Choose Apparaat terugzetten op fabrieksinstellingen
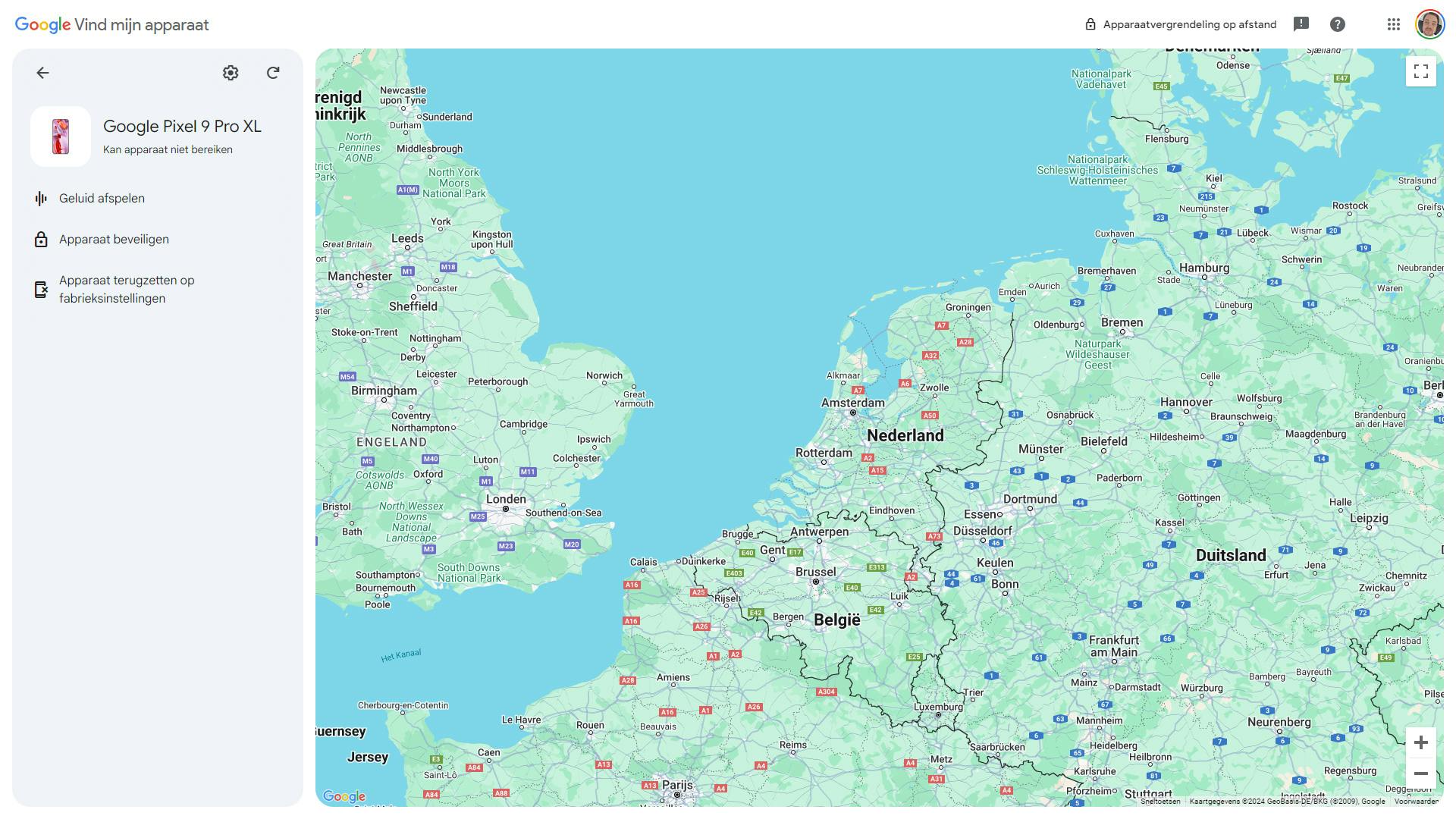The height and width of the screenshot is (819, 1456). (127, 290)
